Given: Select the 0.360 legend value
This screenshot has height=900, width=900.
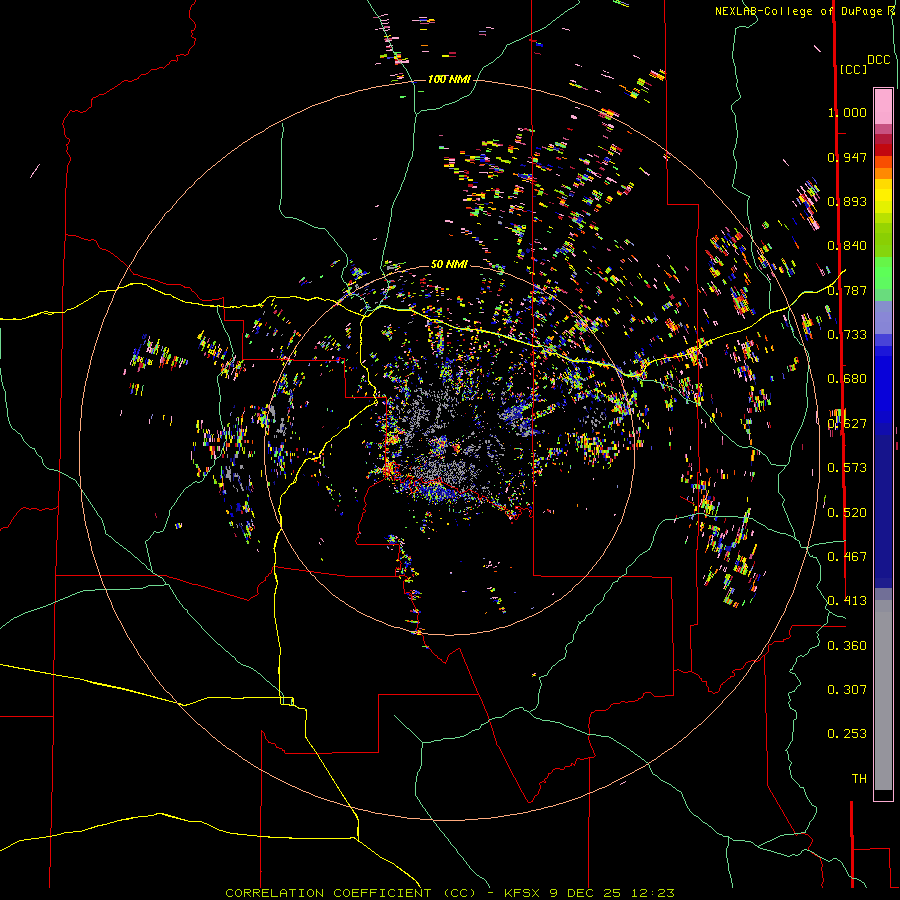Looking at the screenshot, I should [847, 646].
